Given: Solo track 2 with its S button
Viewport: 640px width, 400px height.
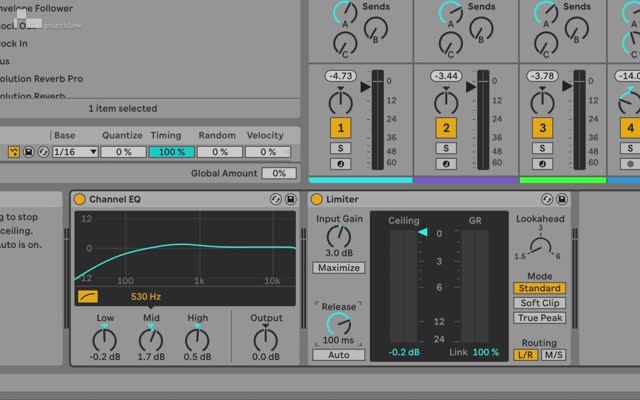Looking at the screenshot, I should point(446,148).
